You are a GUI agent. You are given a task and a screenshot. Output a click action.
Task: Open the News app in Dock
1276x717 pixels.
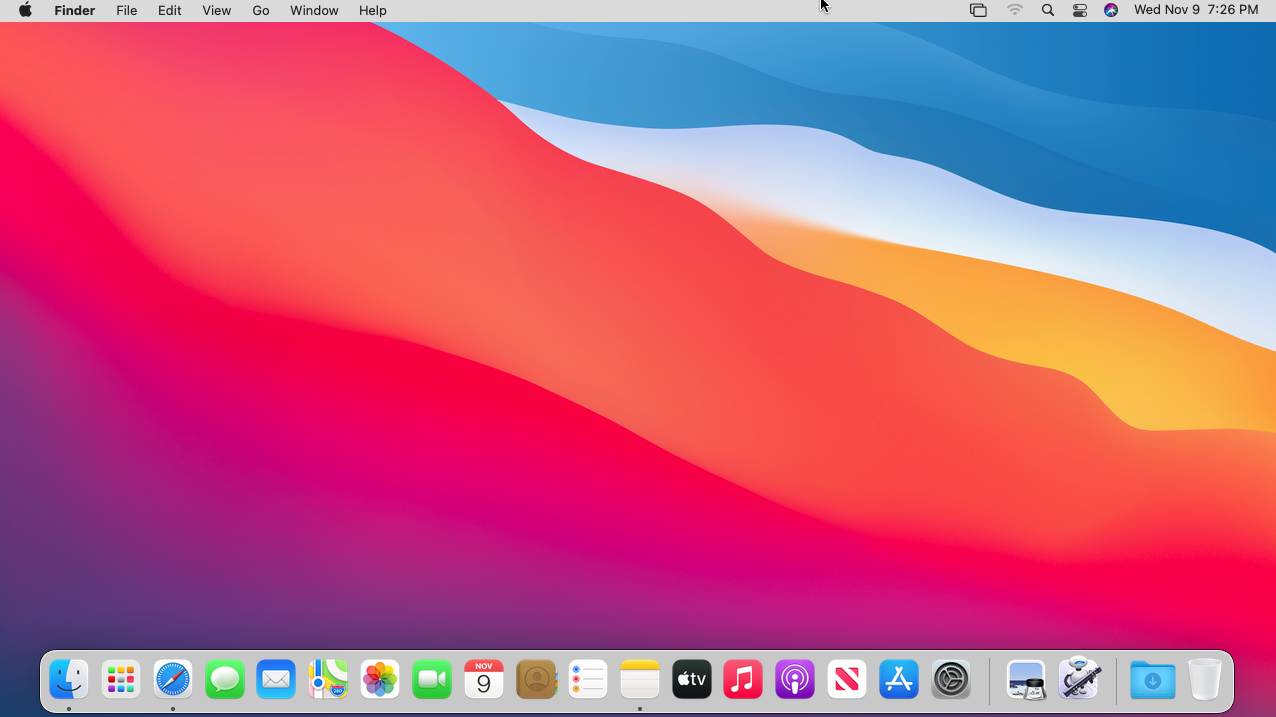(847, 680)
